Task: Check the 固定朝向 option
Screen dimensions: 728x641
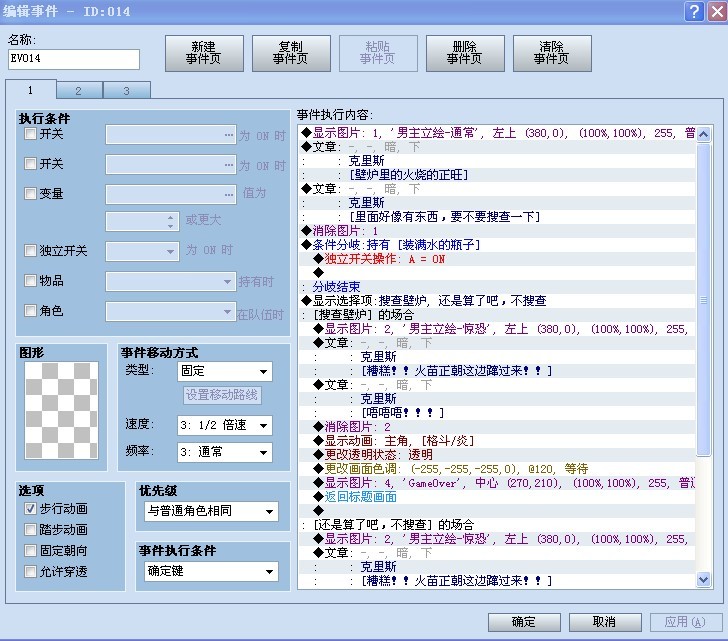Action: coord(30,550)
